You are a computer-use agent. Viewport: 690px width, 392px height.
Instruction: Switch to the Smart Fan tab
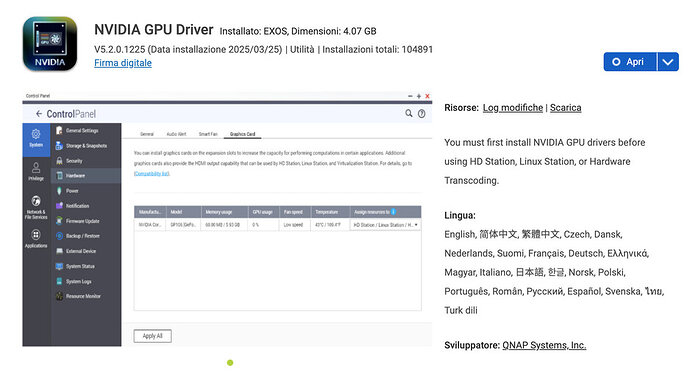pyautogui.click(x=208, y=134)
